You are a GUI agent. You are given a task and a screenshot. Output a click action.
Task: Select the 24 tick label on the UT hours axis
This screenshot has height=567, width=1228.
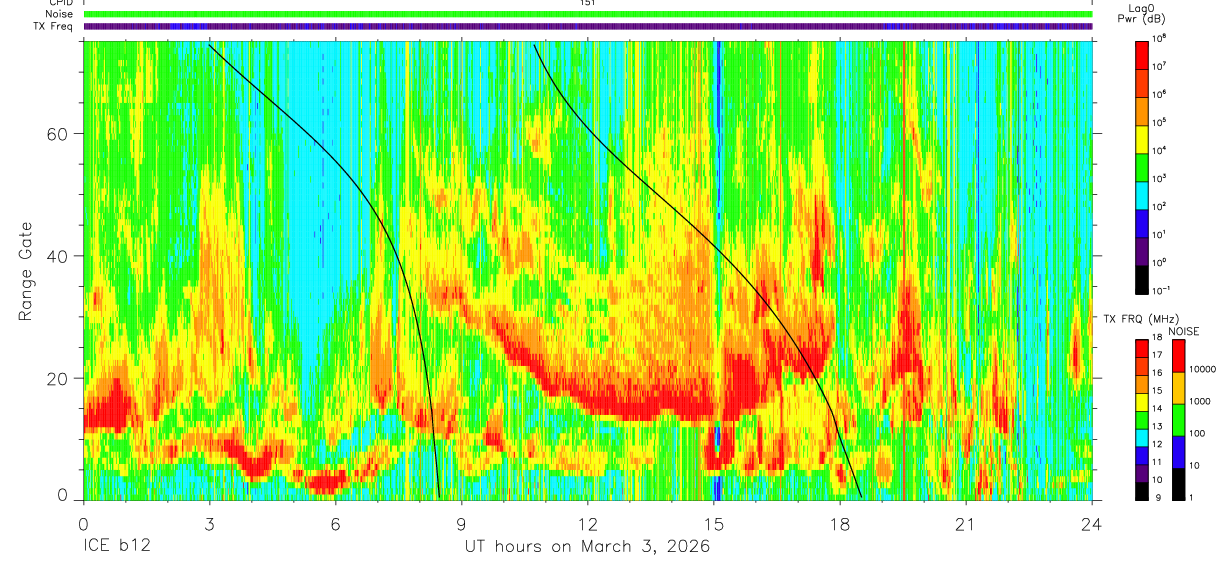(x=1092, y=523)
